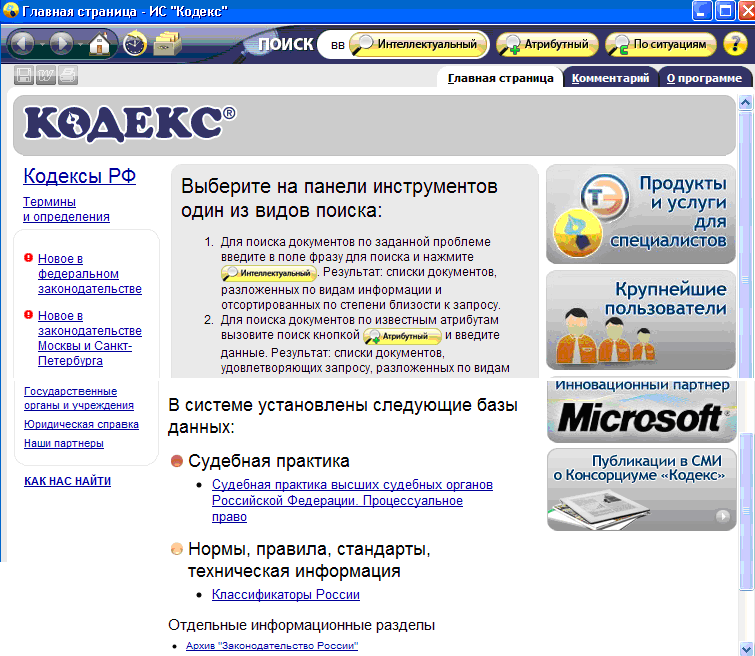The width and height of the screenshot is (755, 656).
Task: Open the По ситуациям search
Action: tap(660, 44)
